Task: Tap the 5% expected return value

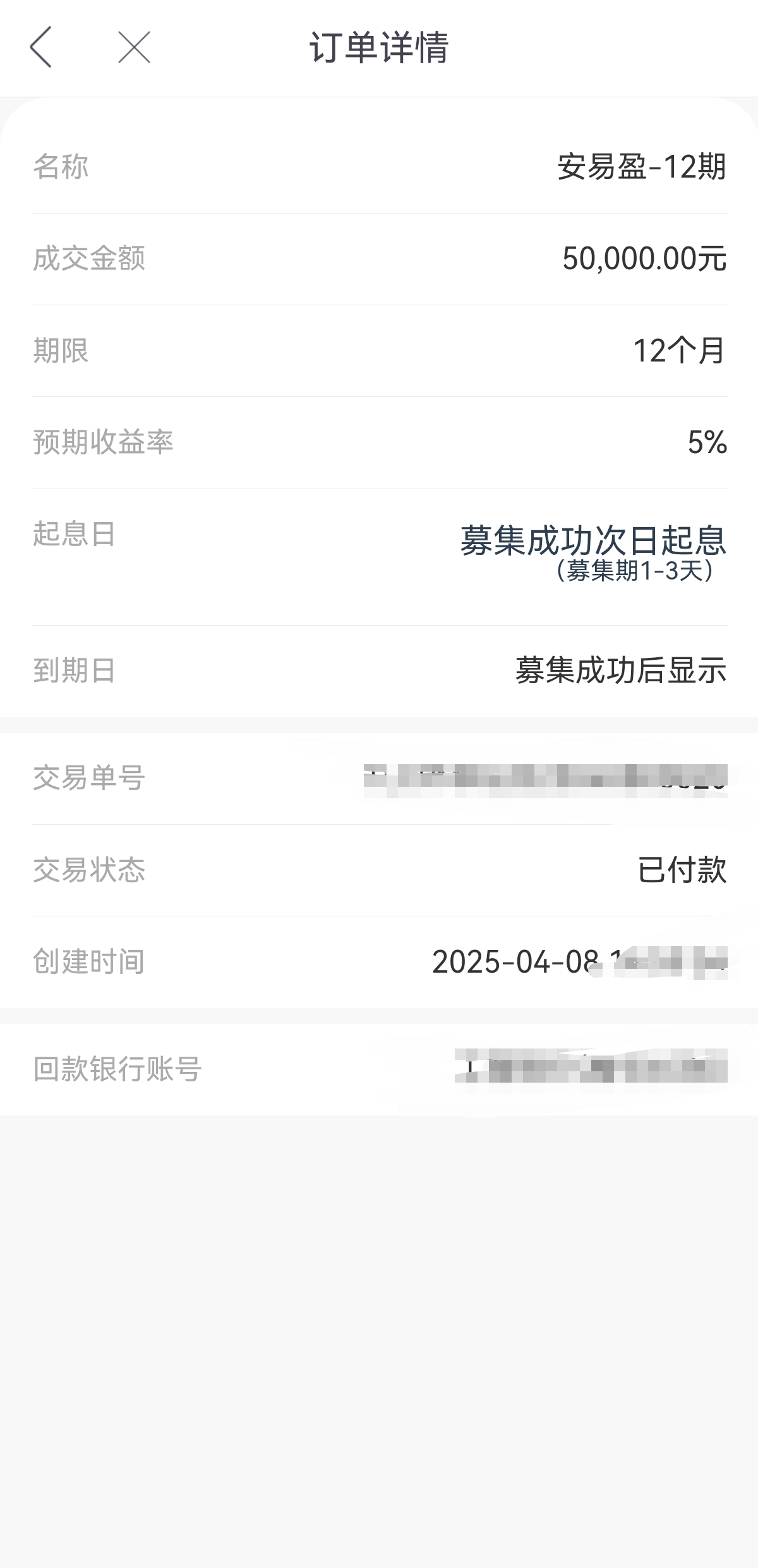Action: [707, 442]
